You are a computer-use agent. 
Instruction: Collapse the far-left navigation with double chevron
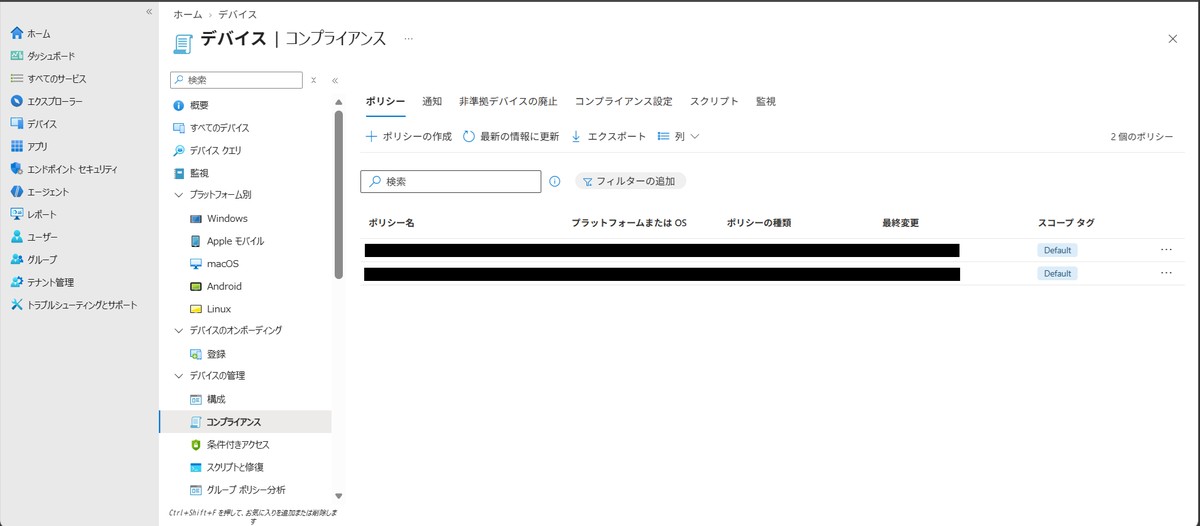[149, 12]
